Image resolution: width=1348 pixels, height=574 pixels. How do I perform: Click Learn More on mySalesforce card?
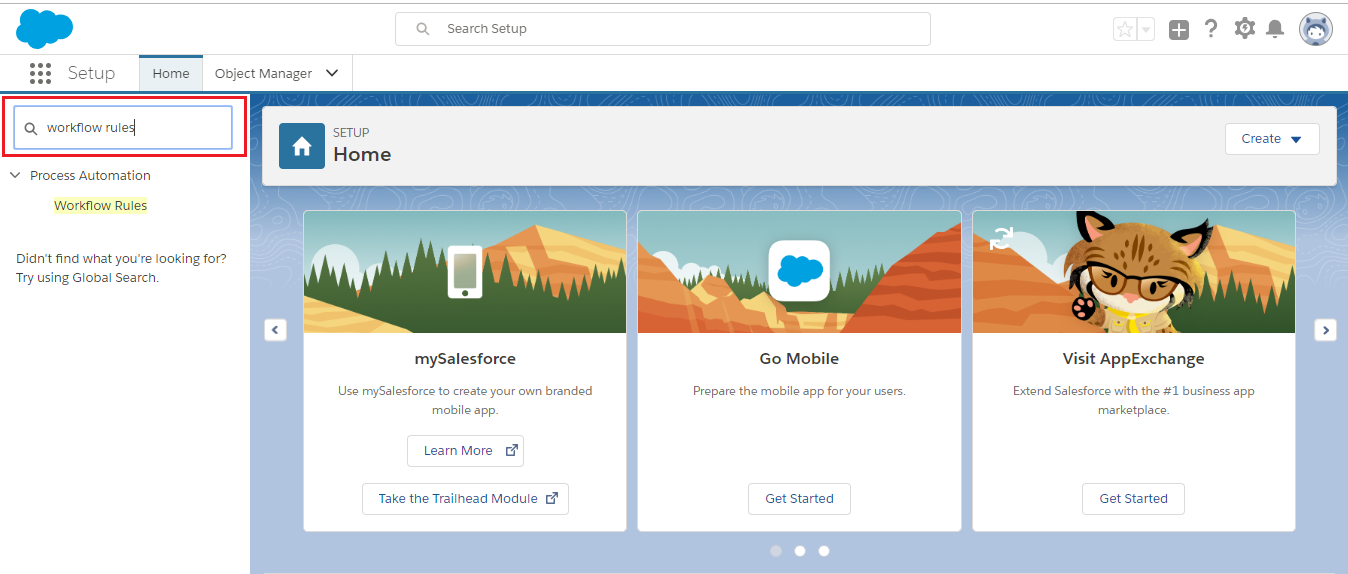pyautogui.click(x=465, y=450)
